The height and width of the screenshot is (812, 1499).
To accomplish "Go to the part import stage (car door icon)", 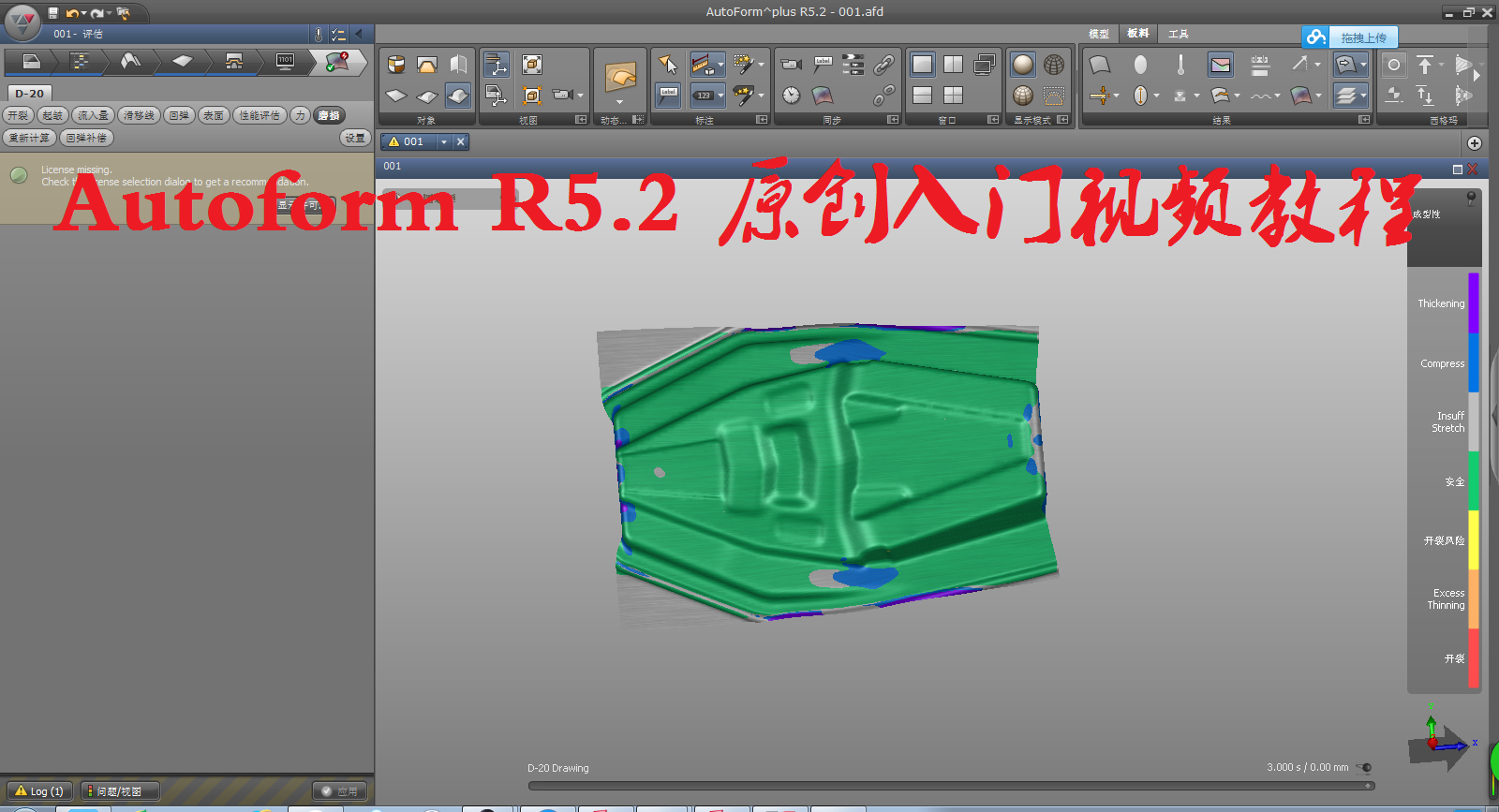I will click(x=31, y=62).
